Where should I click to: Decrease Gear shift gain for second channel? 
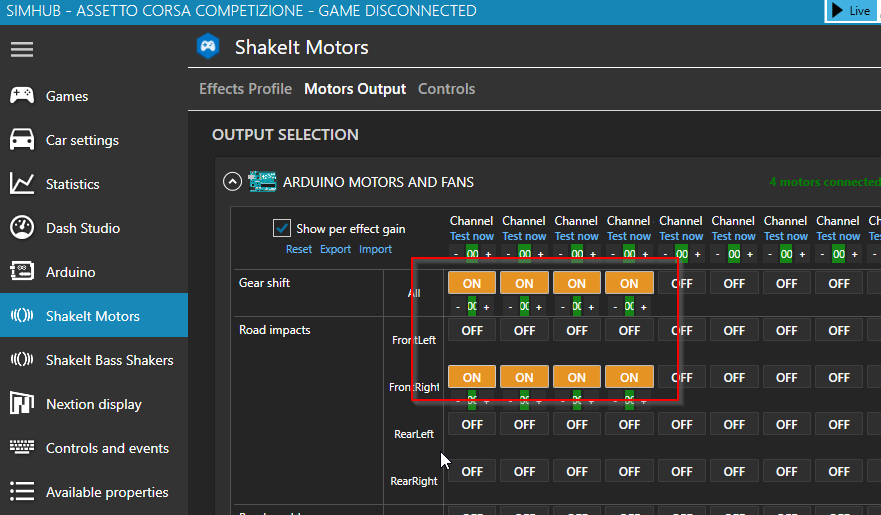[x=510, y=307]
